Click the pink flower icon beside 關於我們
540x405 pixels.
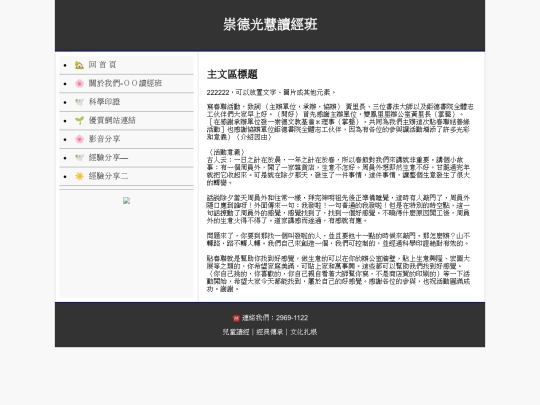click(x=79, y=83)
